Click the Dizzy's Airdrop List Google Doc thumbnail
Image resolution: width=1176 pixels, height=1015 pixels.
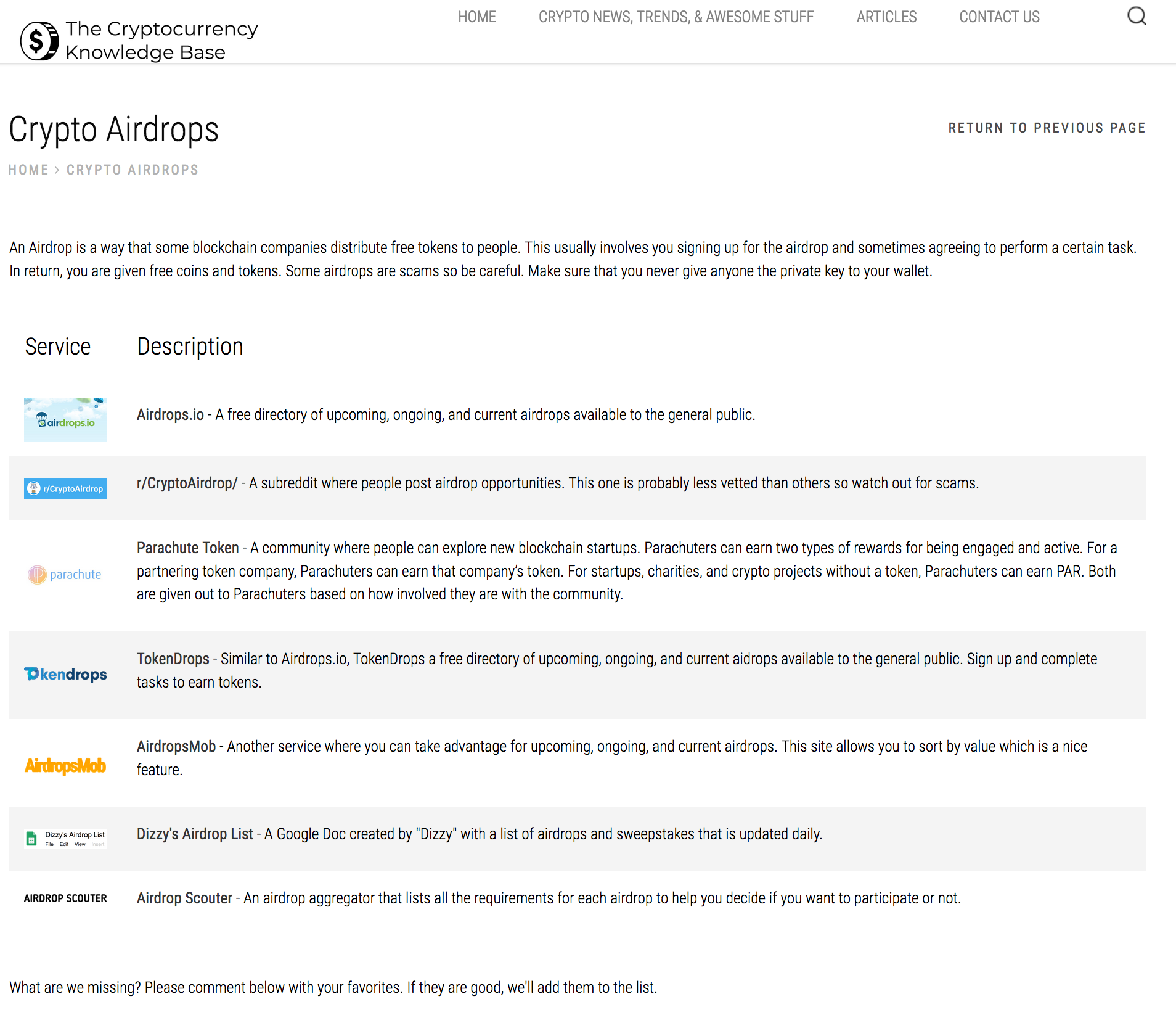tap(65, 837)
